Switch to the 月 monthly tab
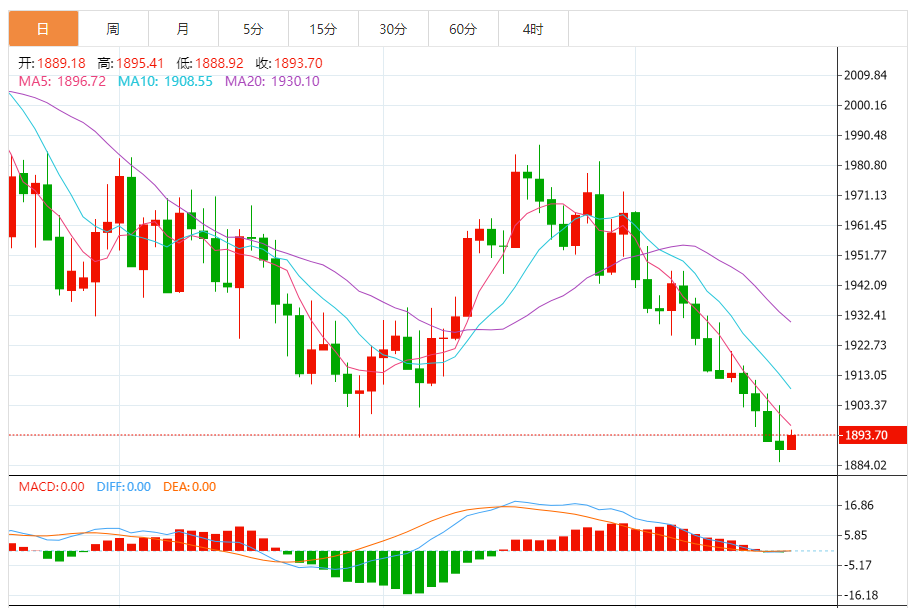The image size is (916, 608). (x=183, y=29)
